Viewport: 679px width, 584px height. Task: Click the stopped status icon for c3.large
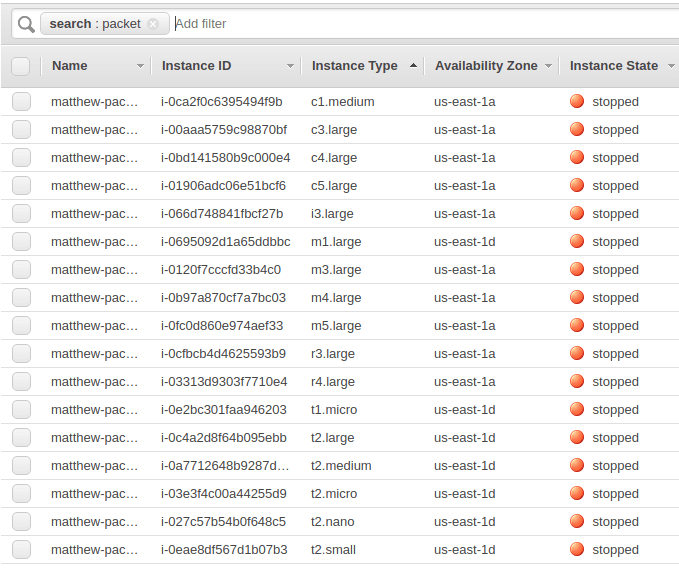[x=577, y=130]
